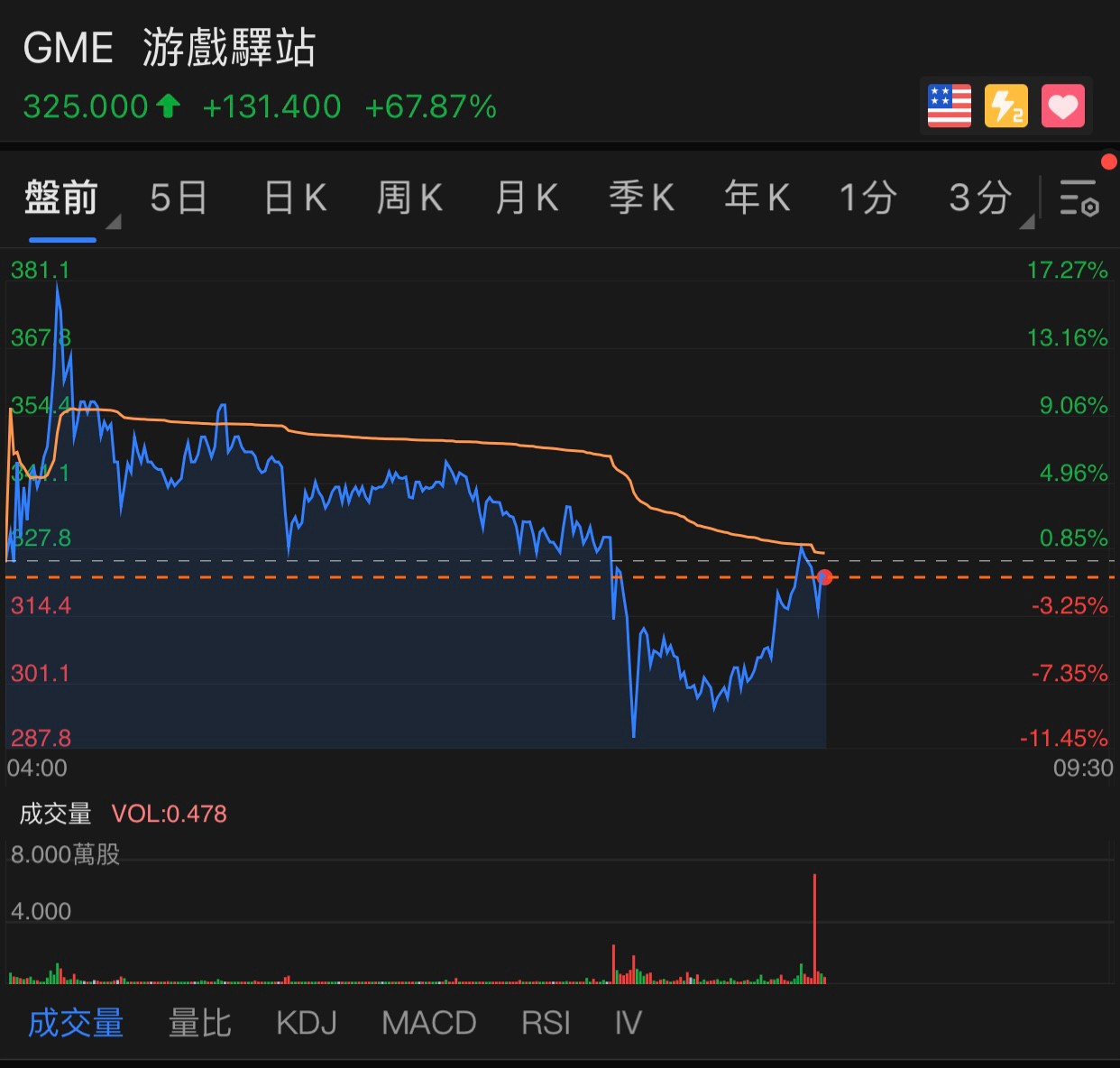1120x1068 pixels.
Task: Toggle the pink heart favorite icon
Action: click(1063, 106)
